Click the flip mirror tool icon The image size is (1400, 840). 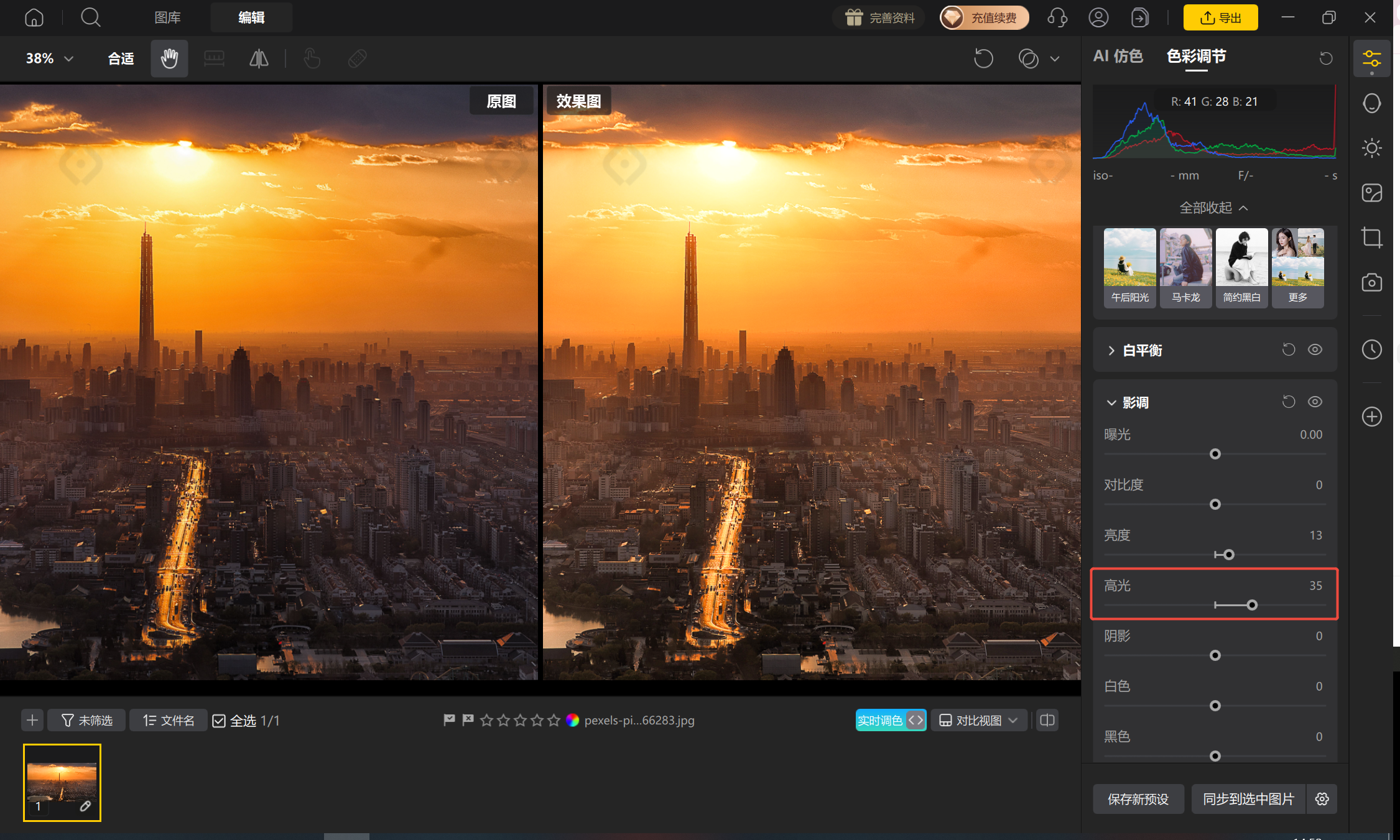coord(259,58)
